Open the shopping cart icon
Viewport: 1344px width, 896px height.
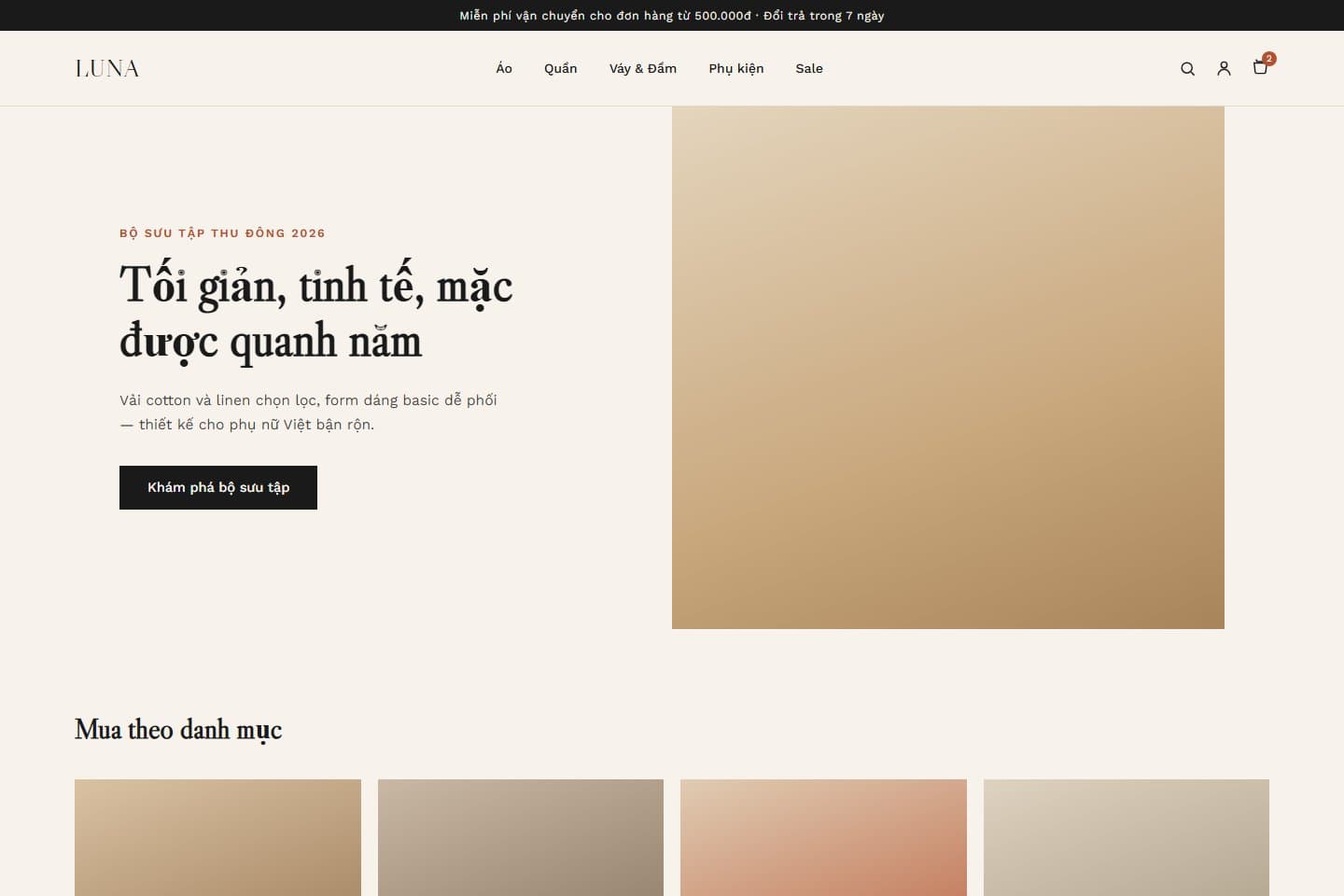coord(1261,67)
